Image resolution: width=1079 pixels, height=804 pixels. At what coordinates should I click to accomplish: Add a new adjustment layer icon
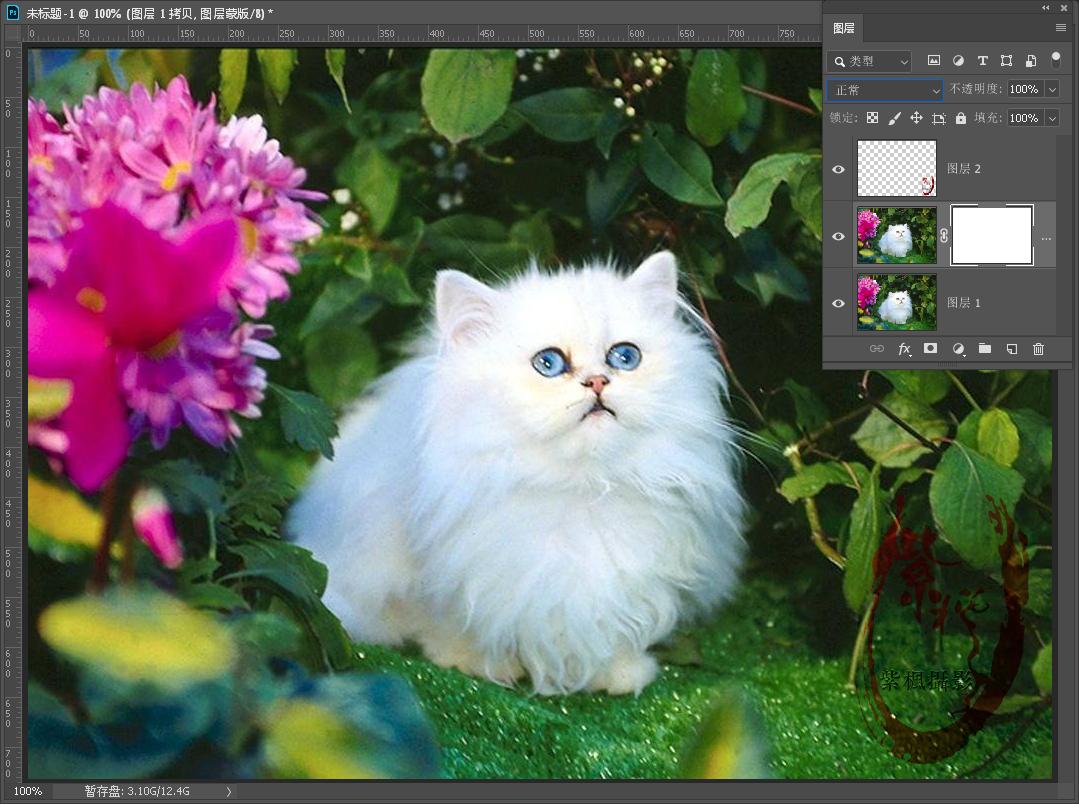[958, 348]
